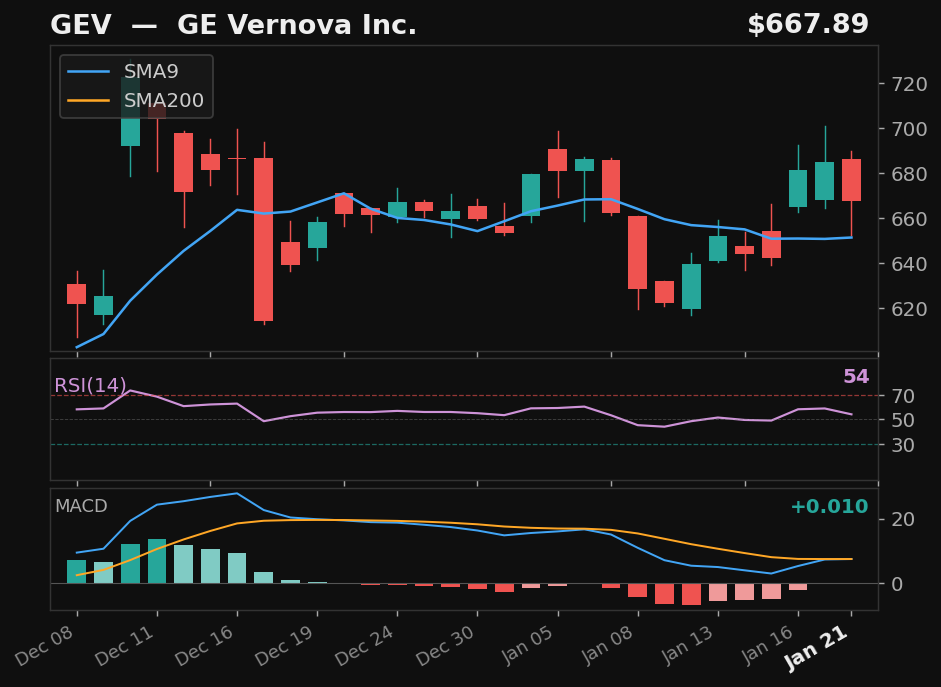Click the RSI 50 axis label
Viewport: 941px width, 687px height.
click(903, 421)
